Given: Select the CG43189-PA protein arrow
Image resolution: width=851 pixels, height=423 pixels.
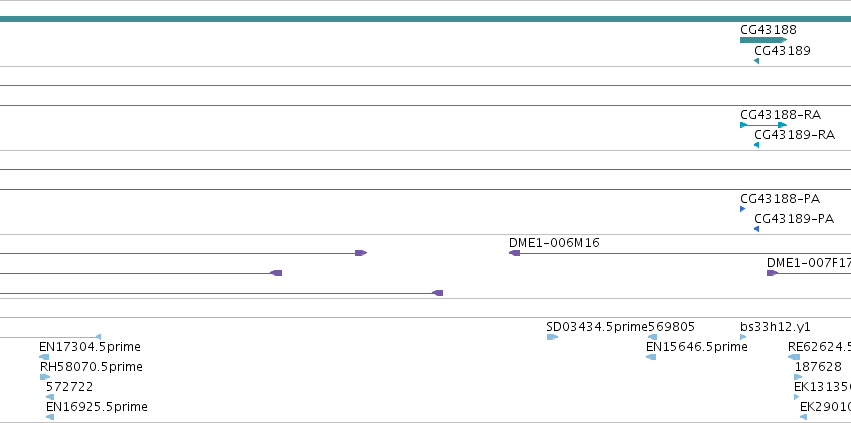Looking at the screenshot, I should pos(757,229).
